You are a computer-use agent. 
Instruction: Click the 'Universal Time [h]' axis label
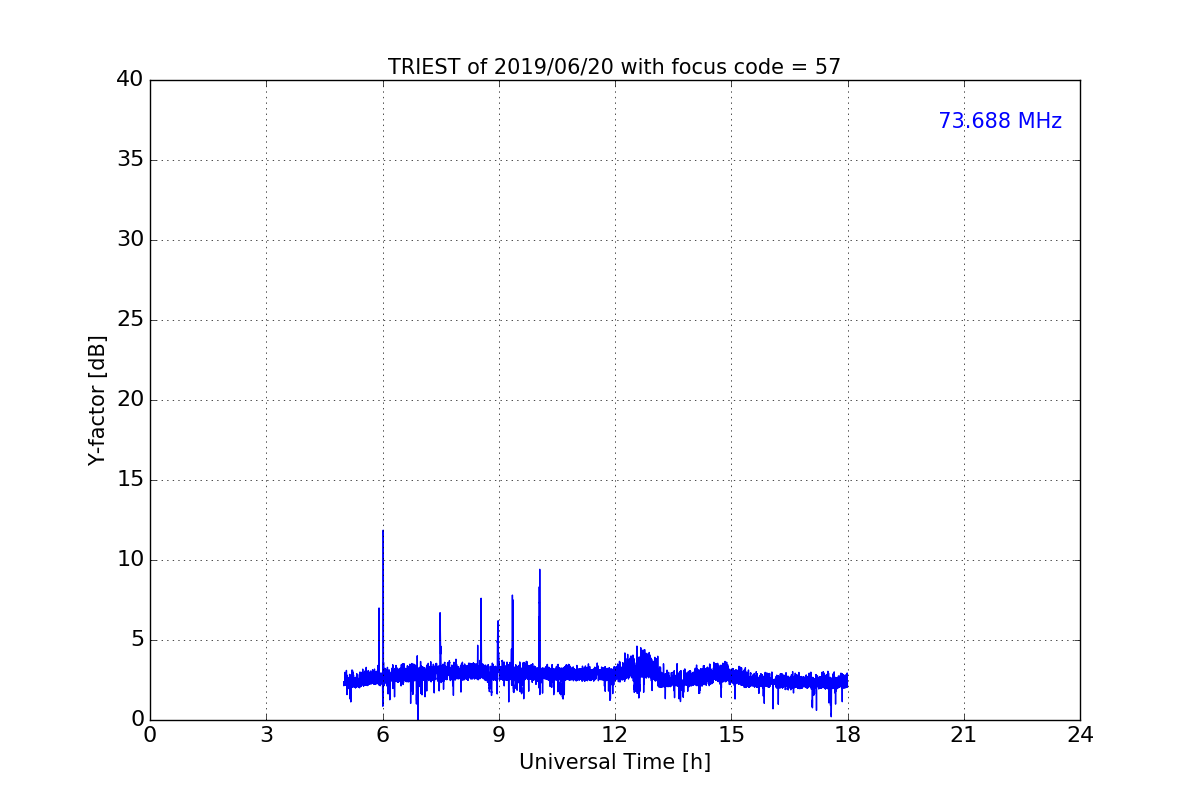[615, 762]
